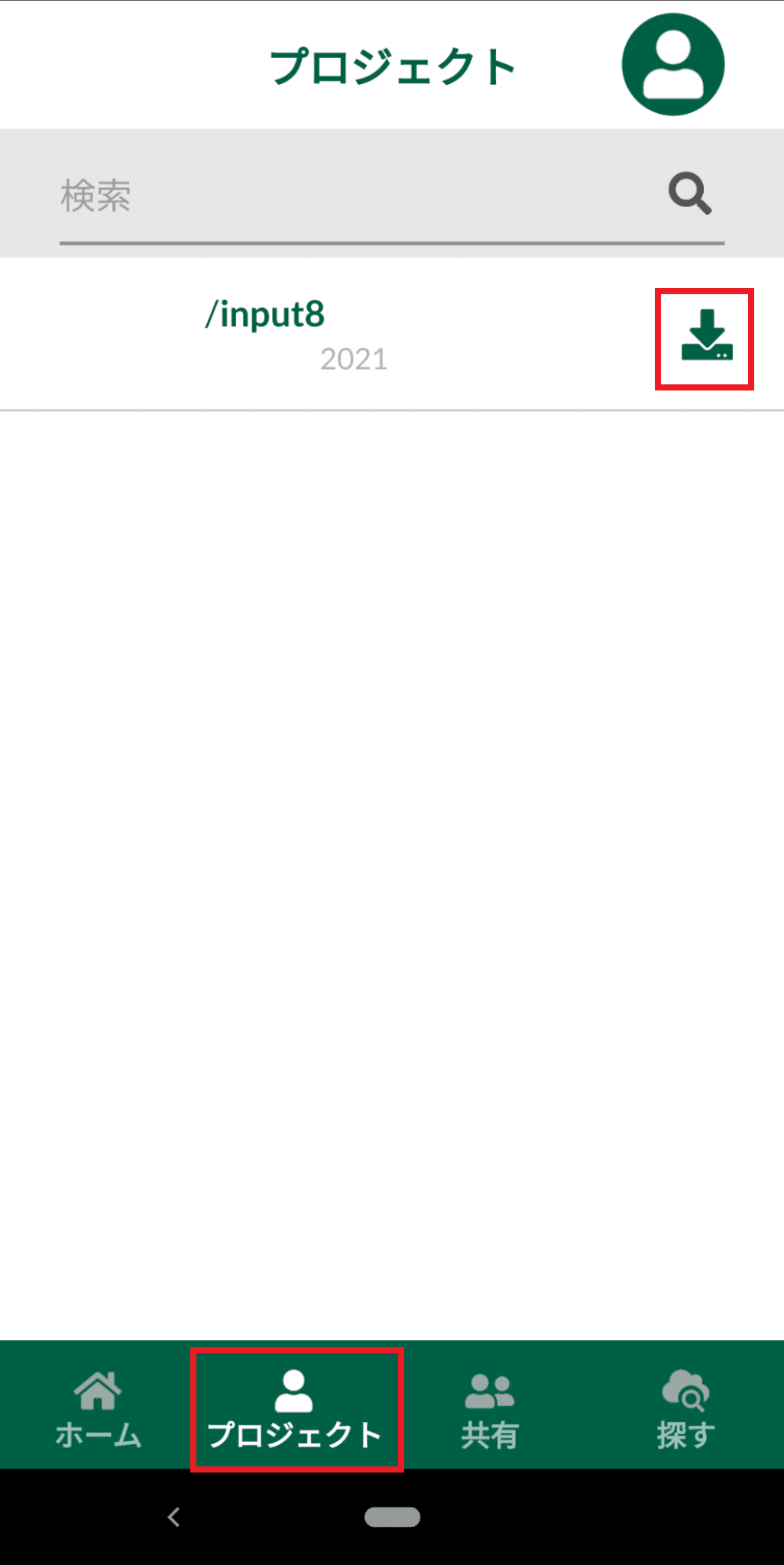Click the underline beneath the search field
Viewport: 784px width, 1565px height.
click(x=391, y=243)
